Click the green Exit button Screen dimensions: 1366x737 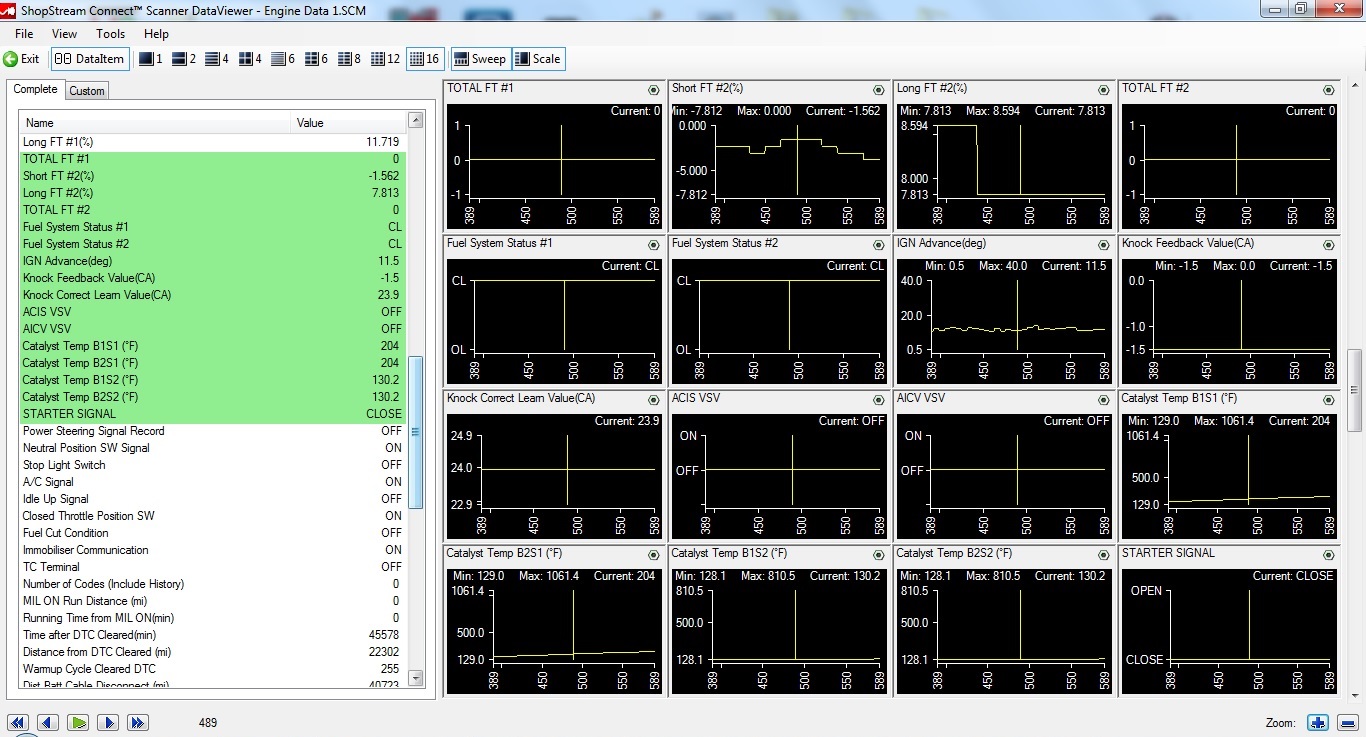tap(21, 59)
